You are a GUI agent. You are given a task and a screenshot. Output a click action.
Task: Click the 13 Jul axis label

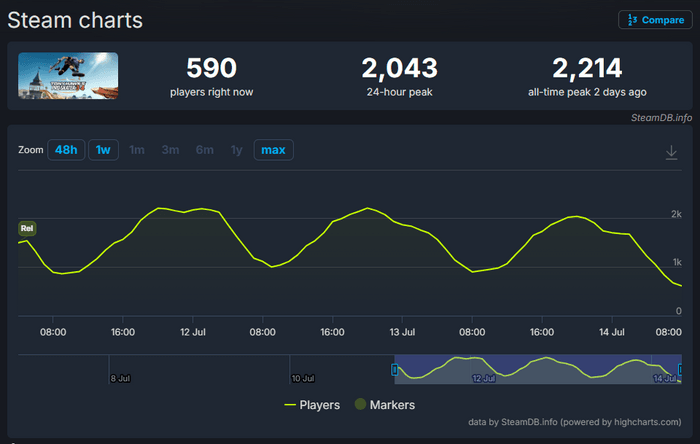(x=402, y=332)
